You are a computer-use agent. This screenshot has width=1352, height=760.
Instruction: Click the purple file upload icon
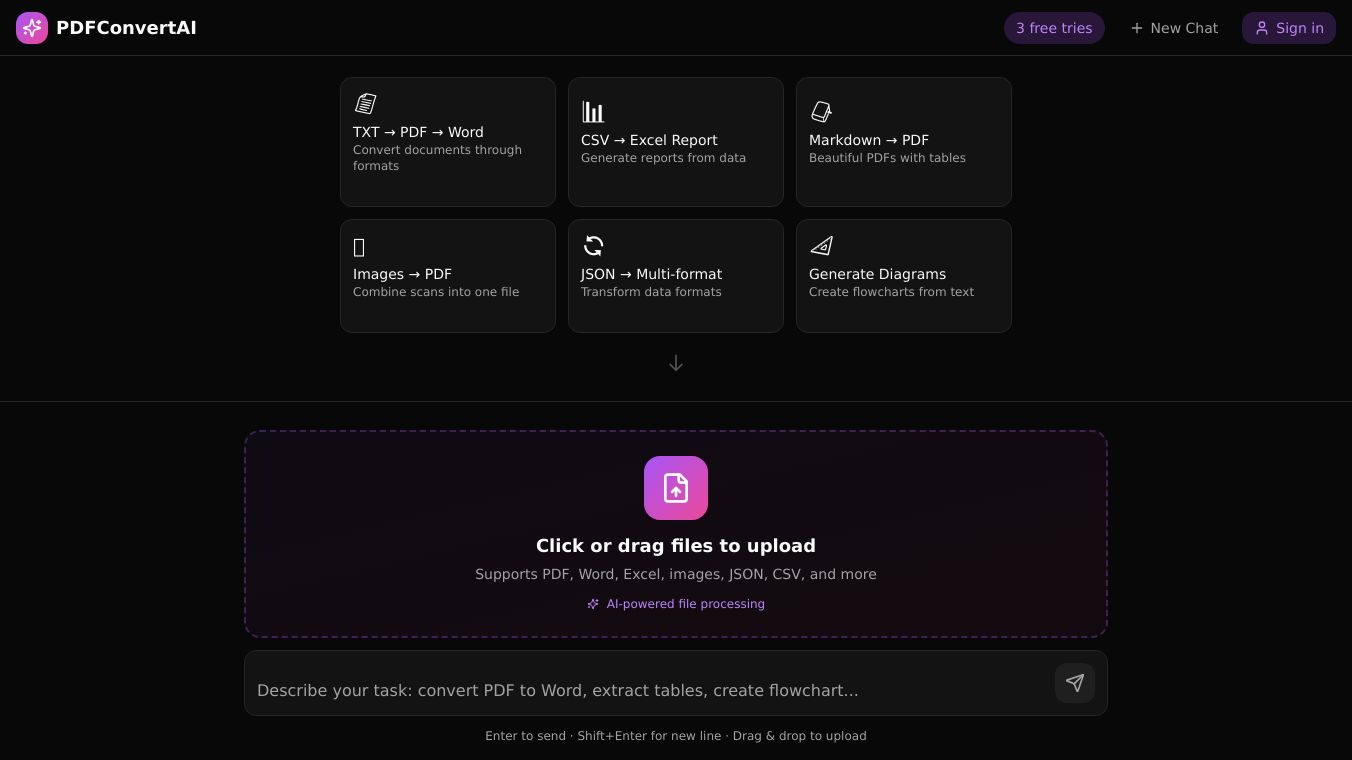coord(676,488)
